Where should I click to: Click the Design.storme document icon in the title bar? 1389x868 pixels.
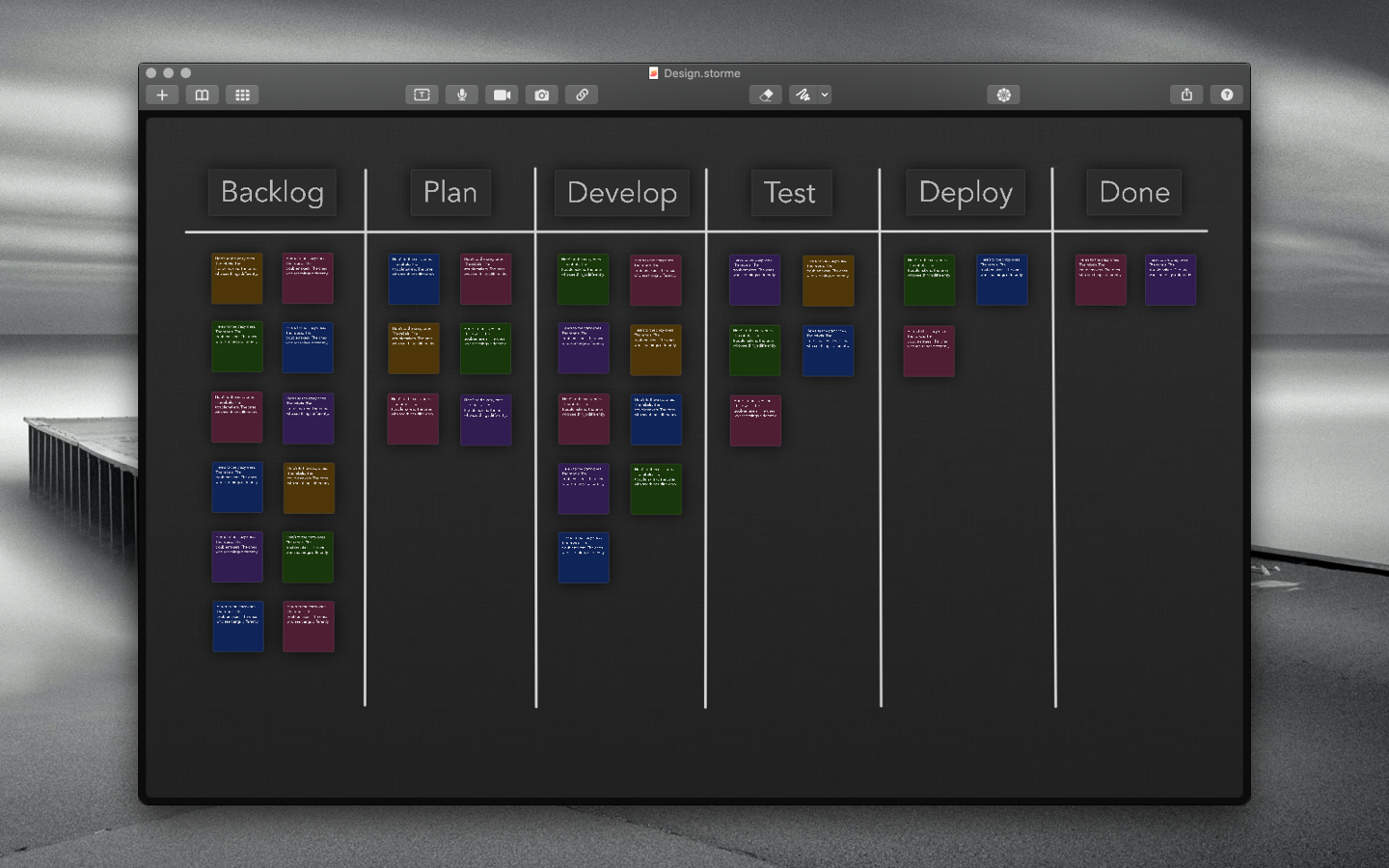coord(653,73)
